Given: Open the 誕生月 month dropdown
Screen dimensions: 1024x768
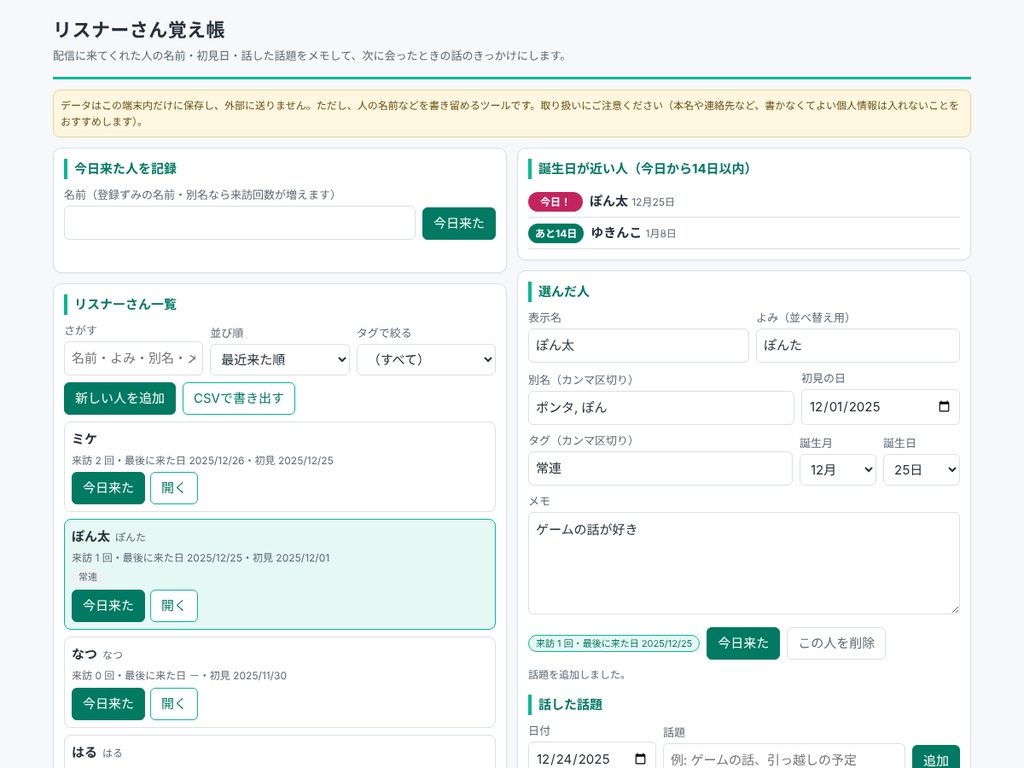Looking at the screenshot, I should (x=838, y=470).
